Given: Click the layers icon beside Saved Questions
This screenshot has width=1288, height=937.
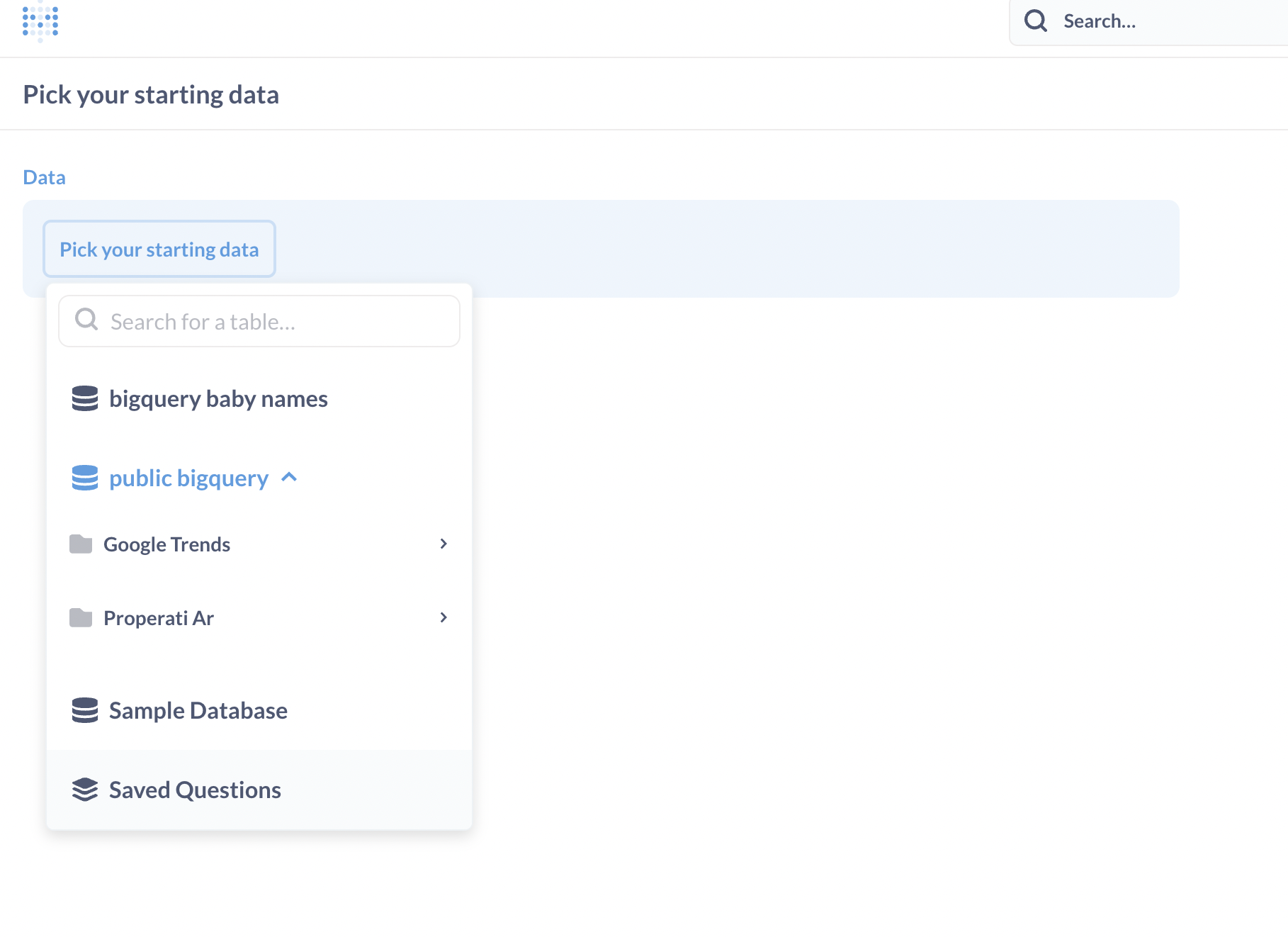Looking at the screenshot, I should pos(84,789).
